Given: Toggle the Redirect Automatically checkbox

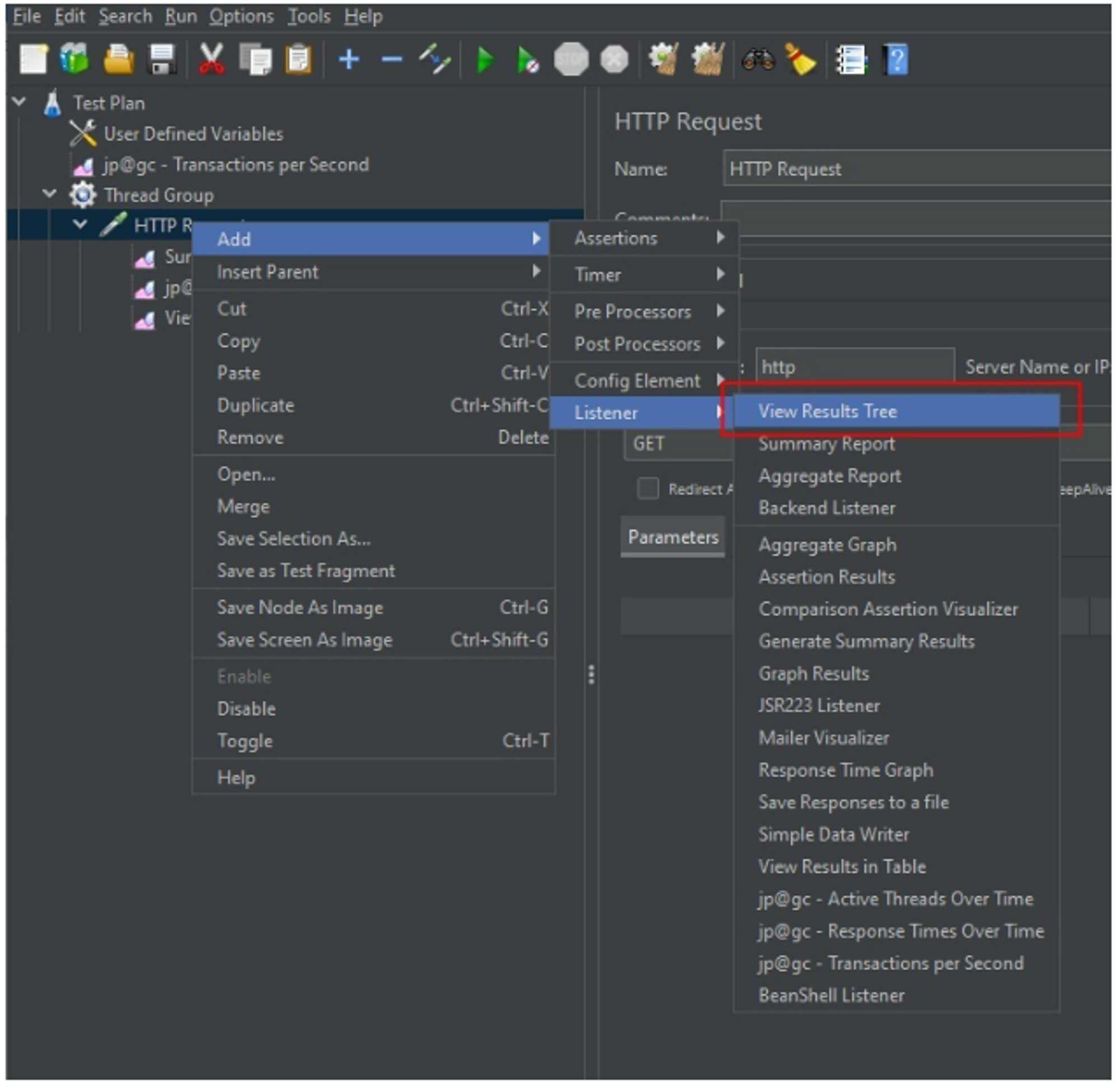Looking at the screenshot, I should (647, 489).
